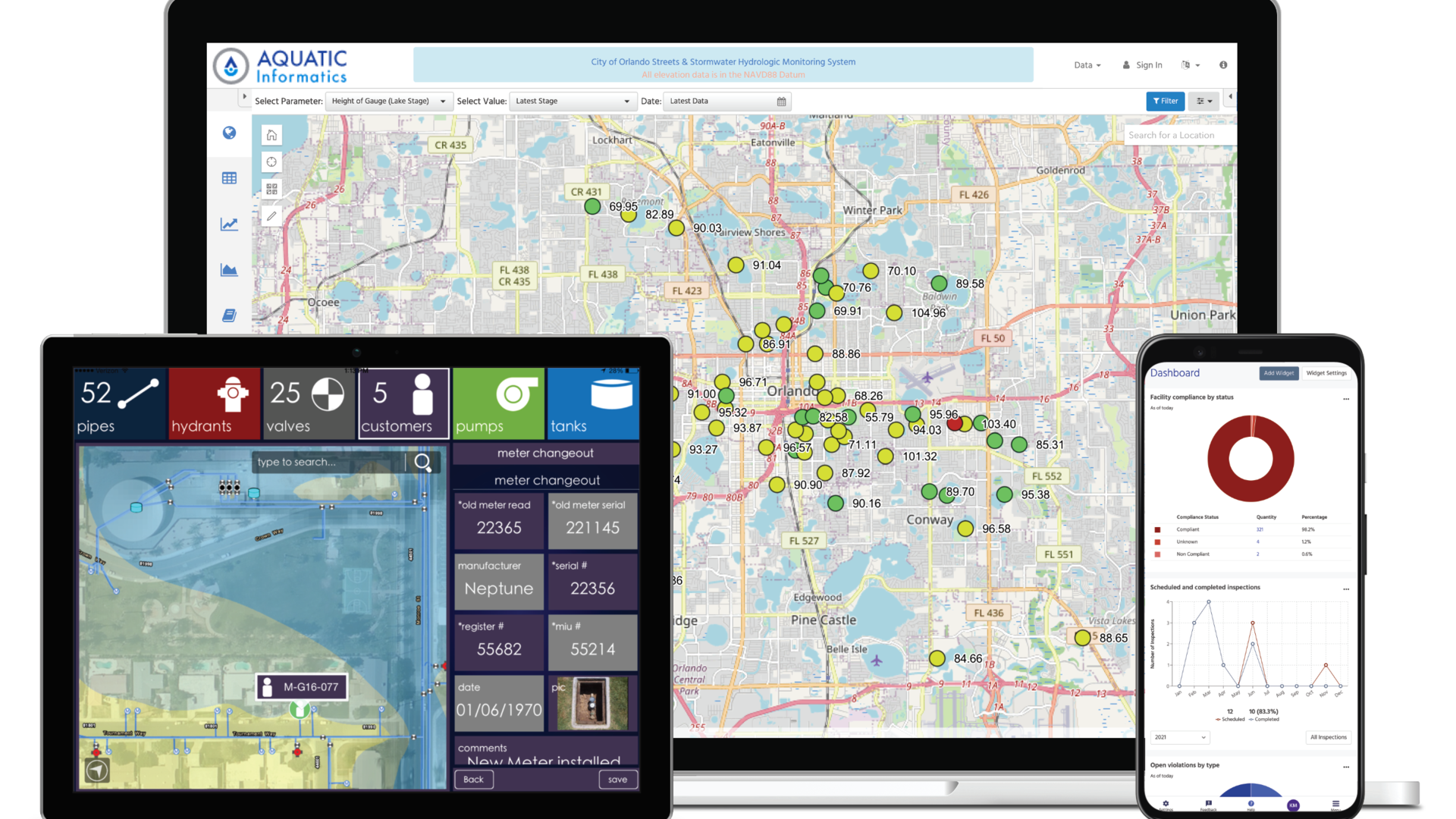Open the 2021 year dropdown on phone
Viewport: 1456px width, 819px height.
1180,737
